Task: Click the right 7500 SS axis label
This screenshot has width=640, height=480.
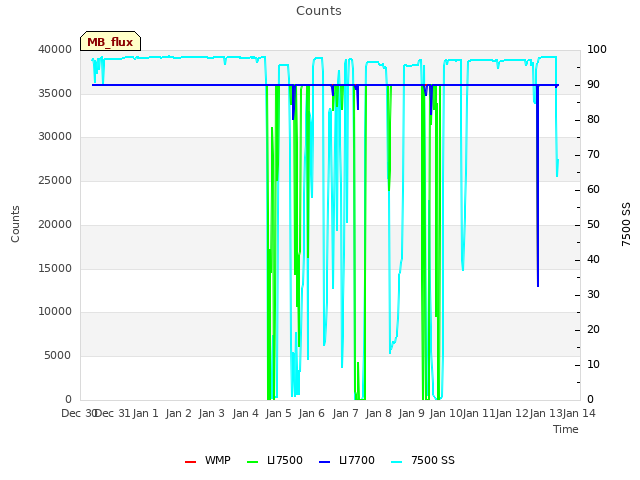Action: coord(626,224)
